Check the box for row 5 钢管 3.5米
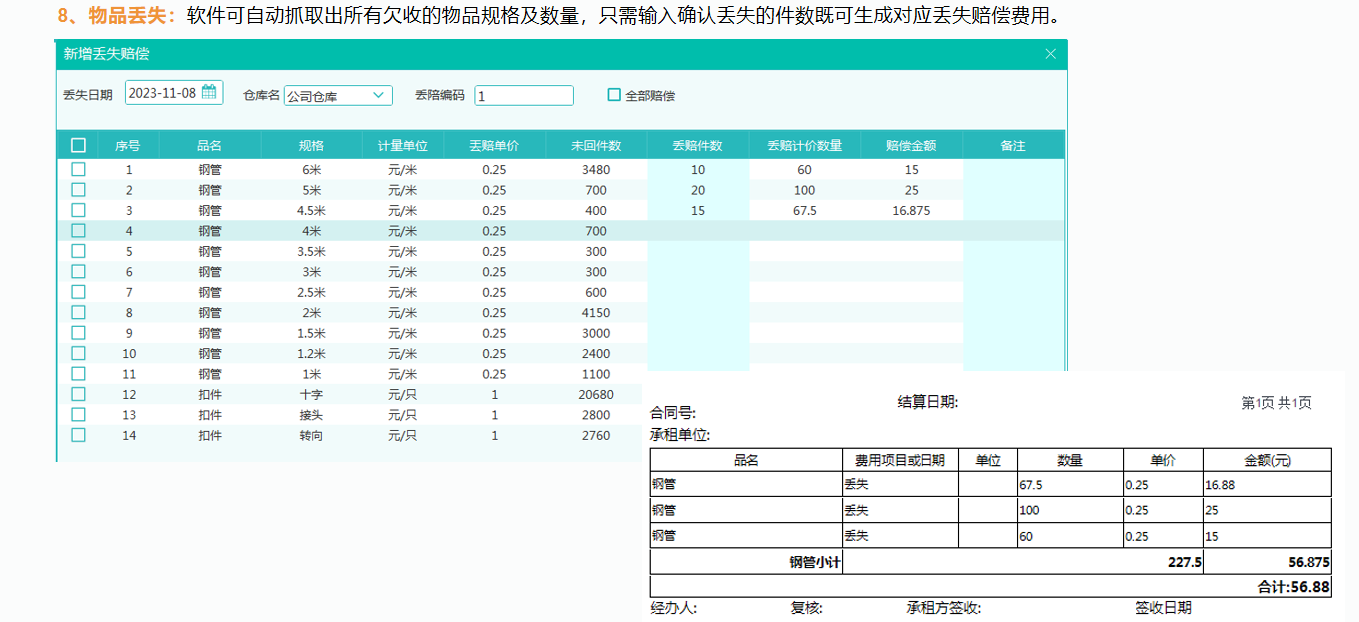Image resolution: width=1359 pixels, height=622 pixels. click(x=78, y=251)
